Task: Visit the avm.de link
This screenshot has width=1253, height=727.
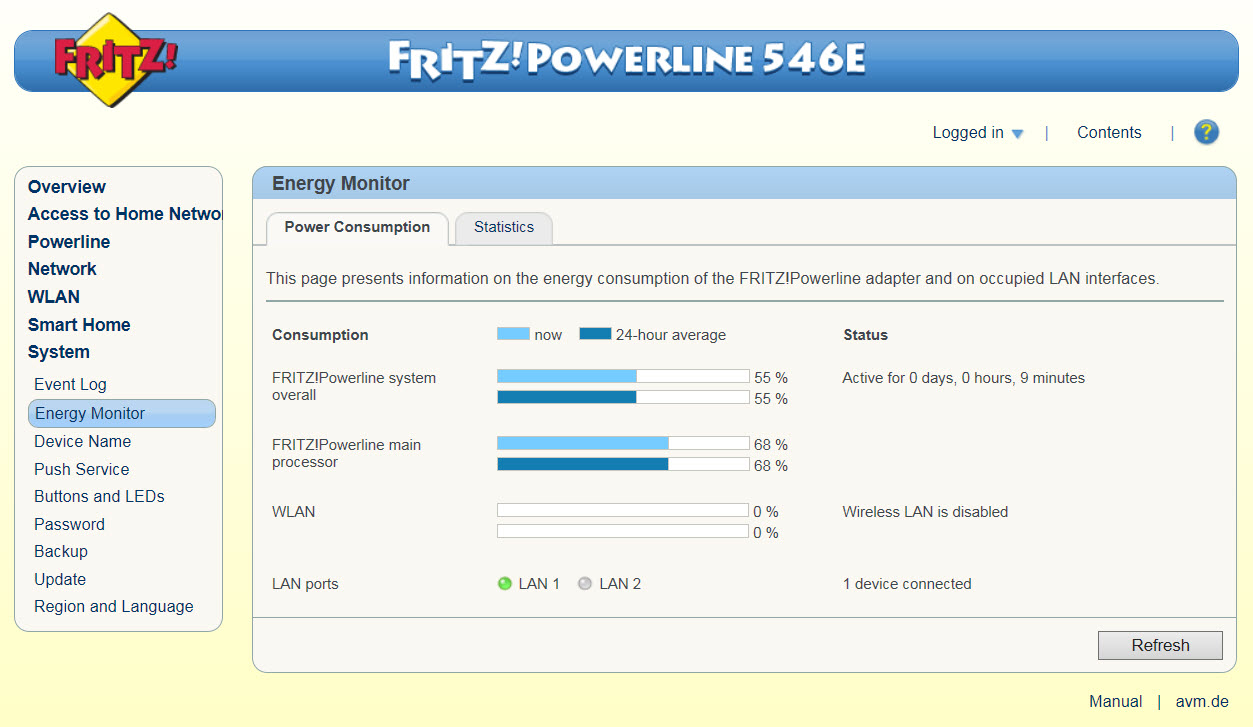Action: click(x=1202, y=701)
